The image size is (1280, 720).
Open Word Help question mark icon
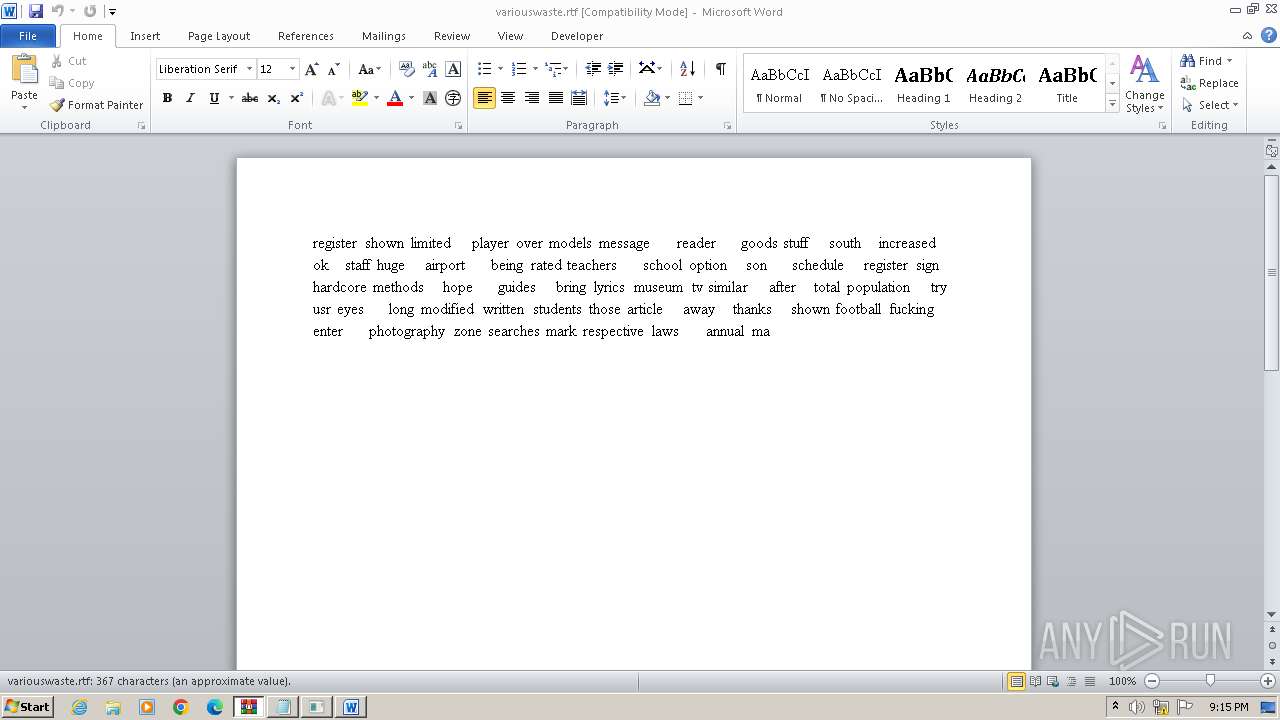coord(1269,35)
